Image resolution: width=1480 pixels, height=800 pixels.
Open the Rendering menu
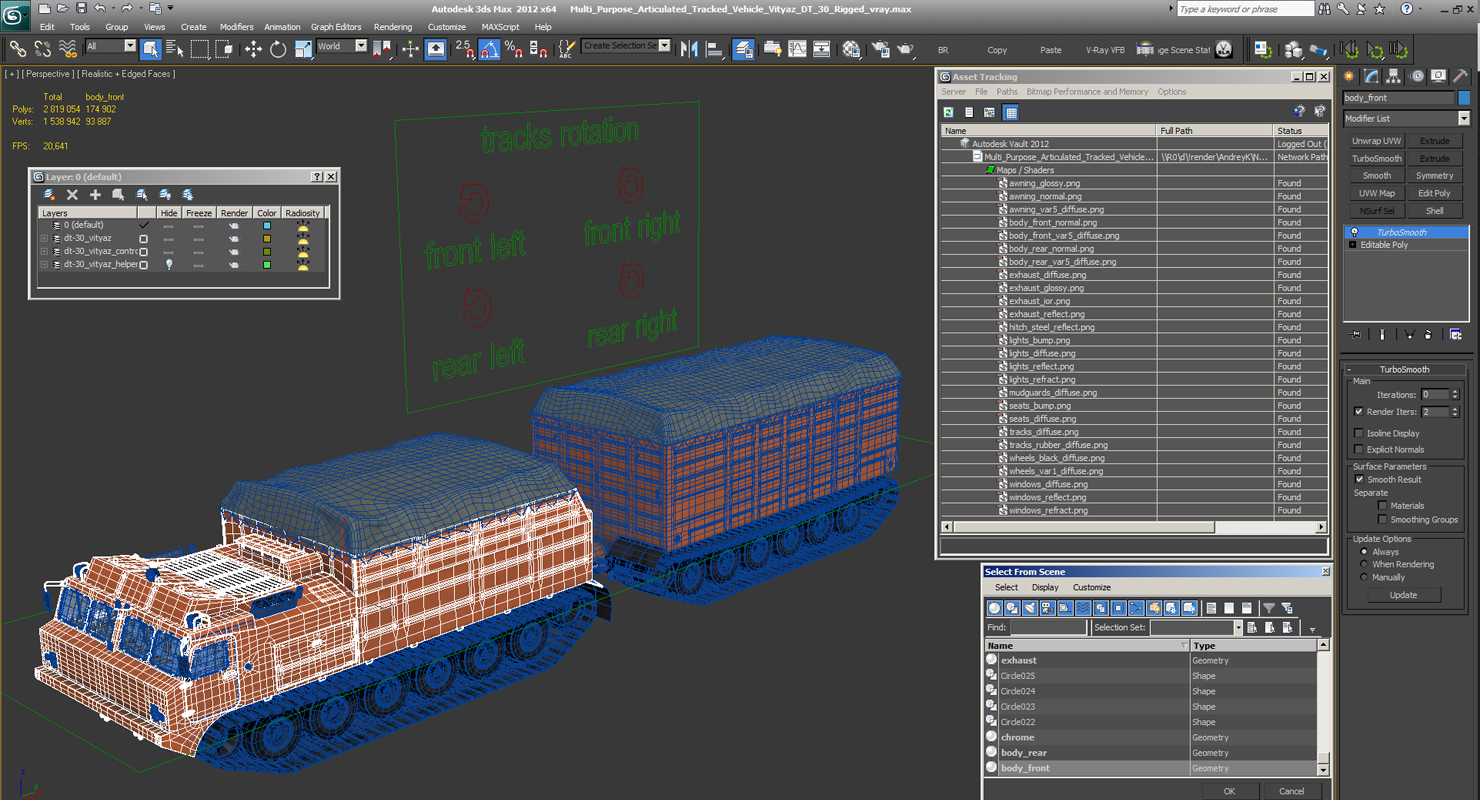392,27
